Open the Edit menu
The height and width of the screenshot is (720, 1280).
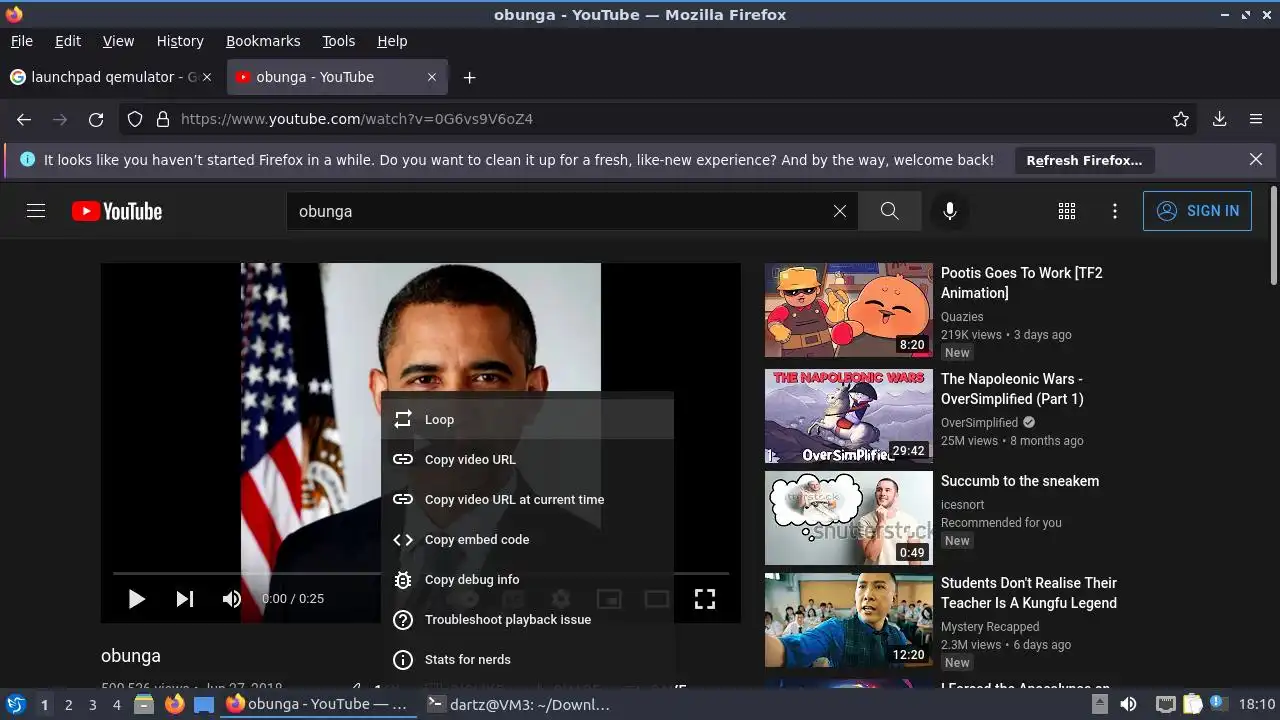coord(68,41)
